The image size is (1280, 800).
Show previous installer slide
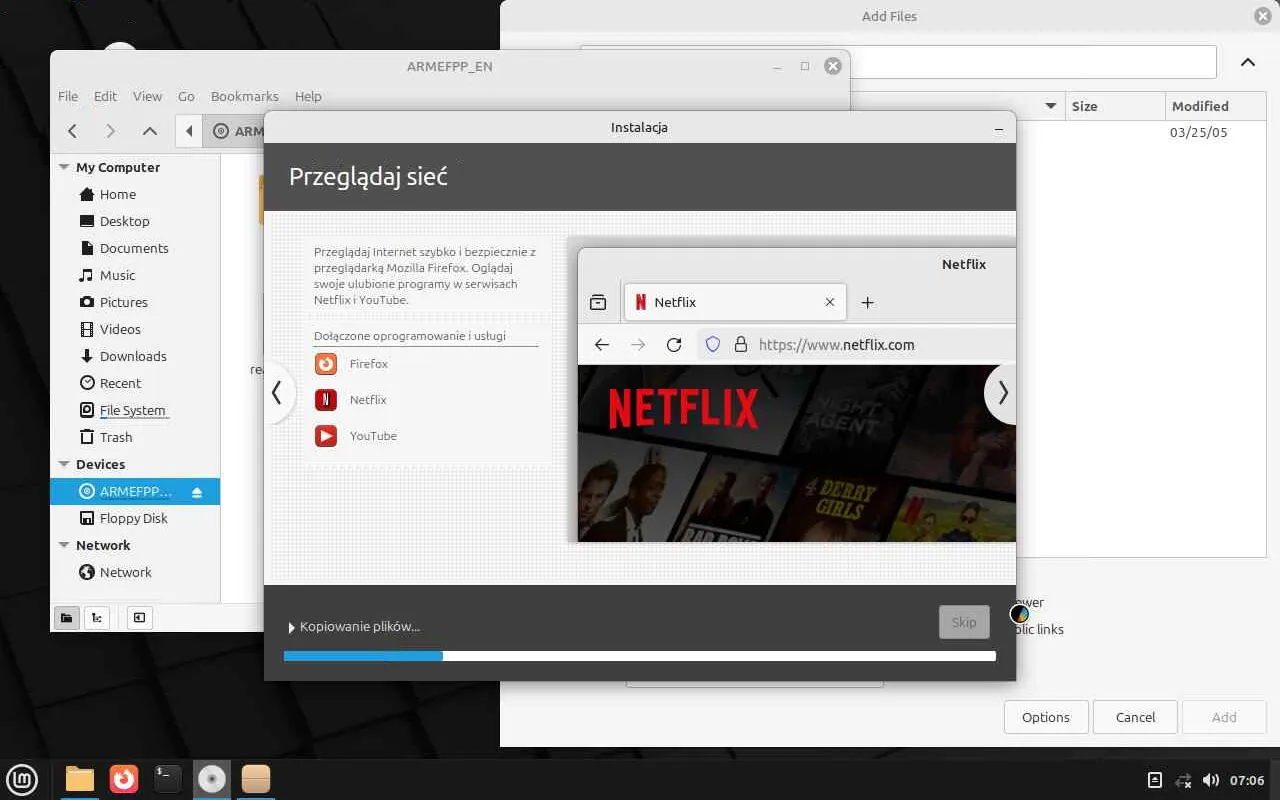pyautogui.click(x=277, y=392)
